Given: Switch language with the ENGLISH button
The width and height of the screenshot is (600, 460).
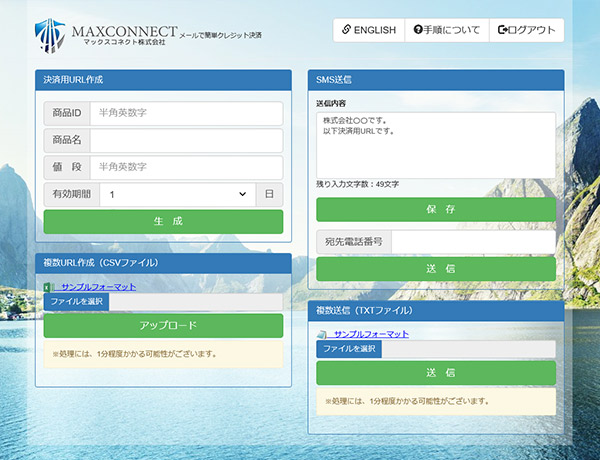Looking at the screenshot, I should pyautogui.click(x=368, y=30).
